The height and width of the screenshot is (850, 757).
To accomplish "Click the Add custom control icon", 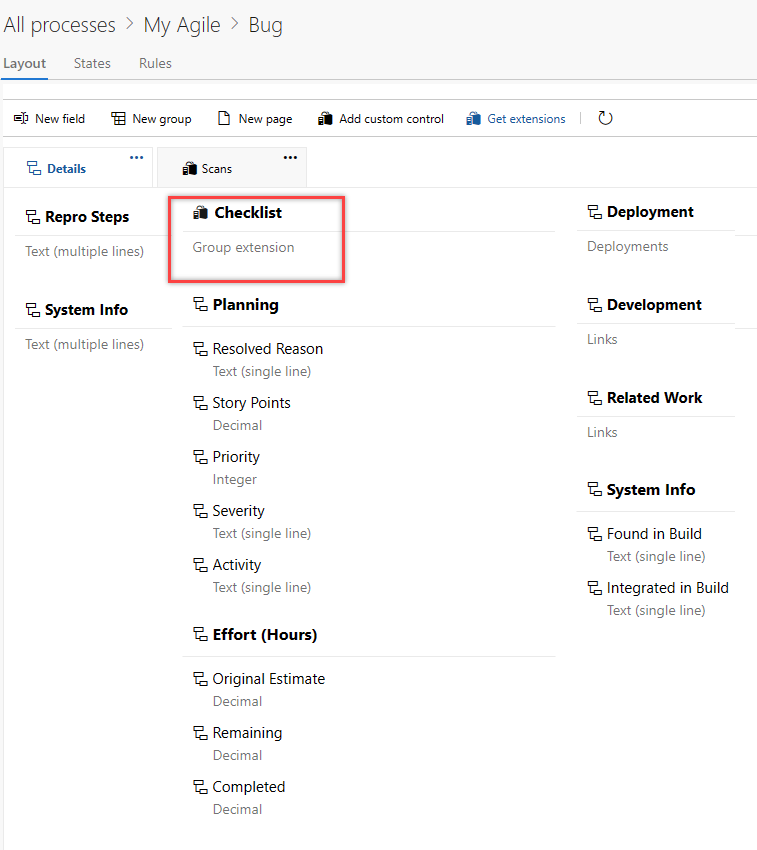I will click(x=325, y=117).
